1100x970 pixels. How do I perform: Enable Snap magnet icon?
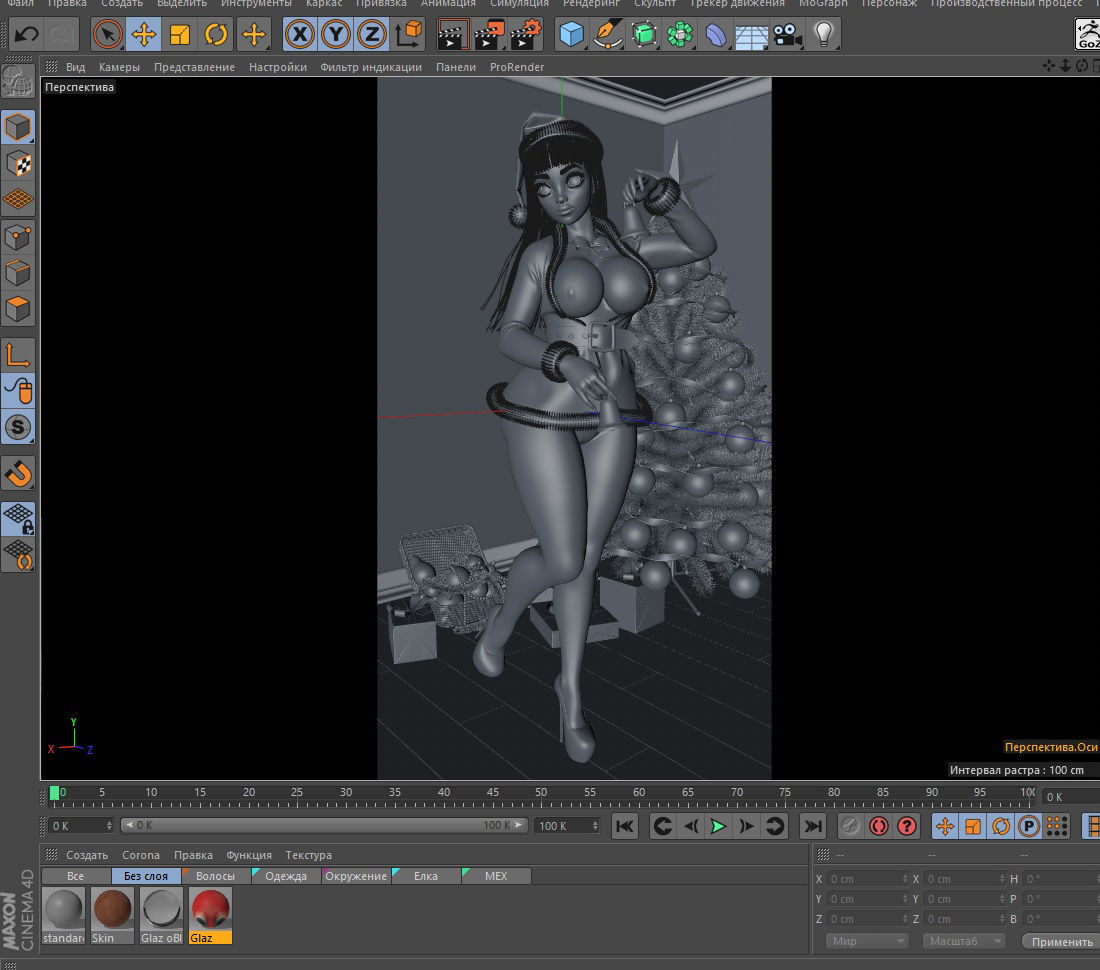[18, 473]
